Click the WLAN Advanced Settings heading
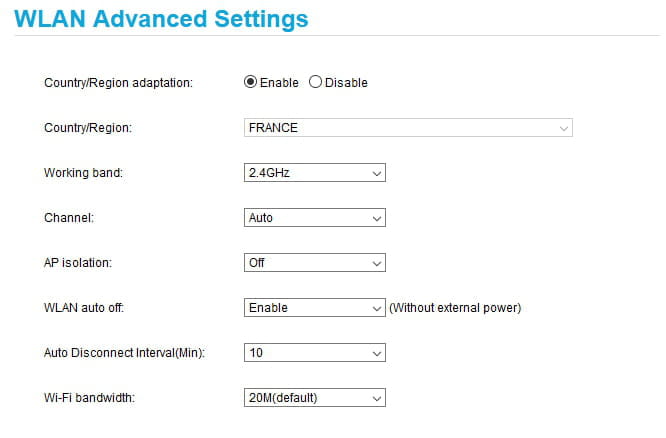This screenshot has height=438, width=666. point(161,18)
